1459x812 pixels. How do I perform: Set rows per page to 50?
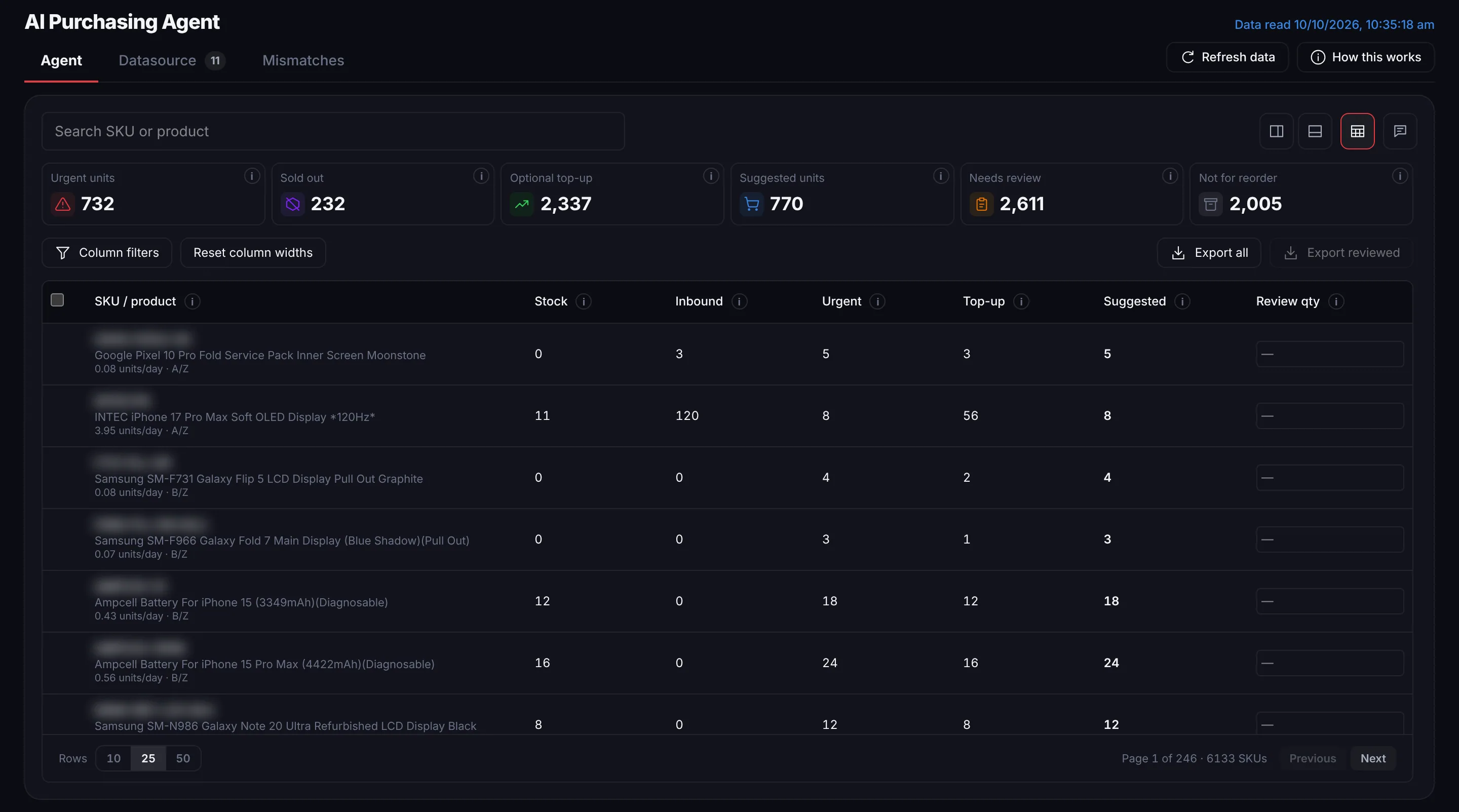click(182, 758)
